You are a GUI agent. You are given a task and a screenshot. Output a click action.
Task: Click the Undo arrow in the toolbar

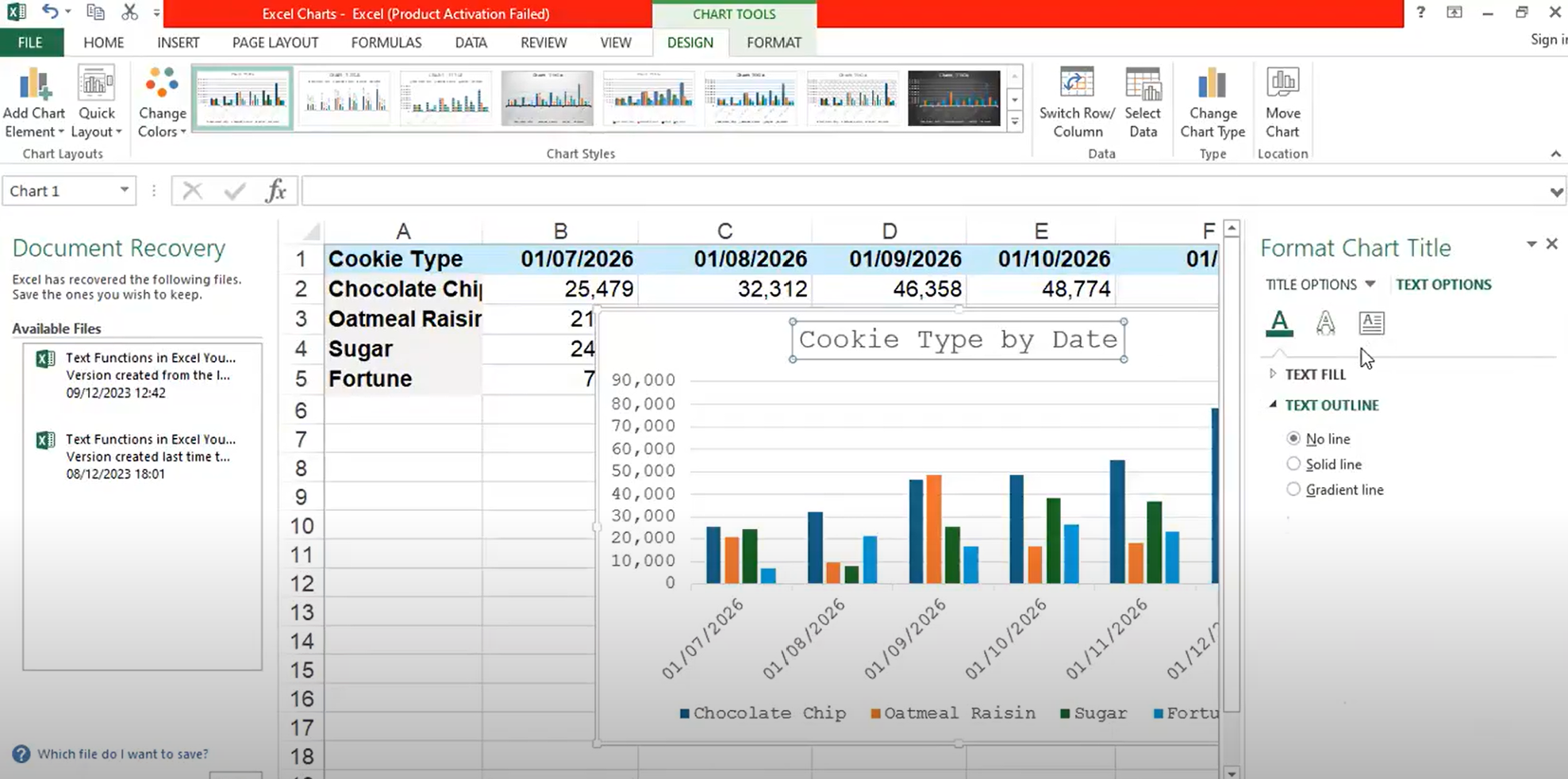tap(50, 12)
